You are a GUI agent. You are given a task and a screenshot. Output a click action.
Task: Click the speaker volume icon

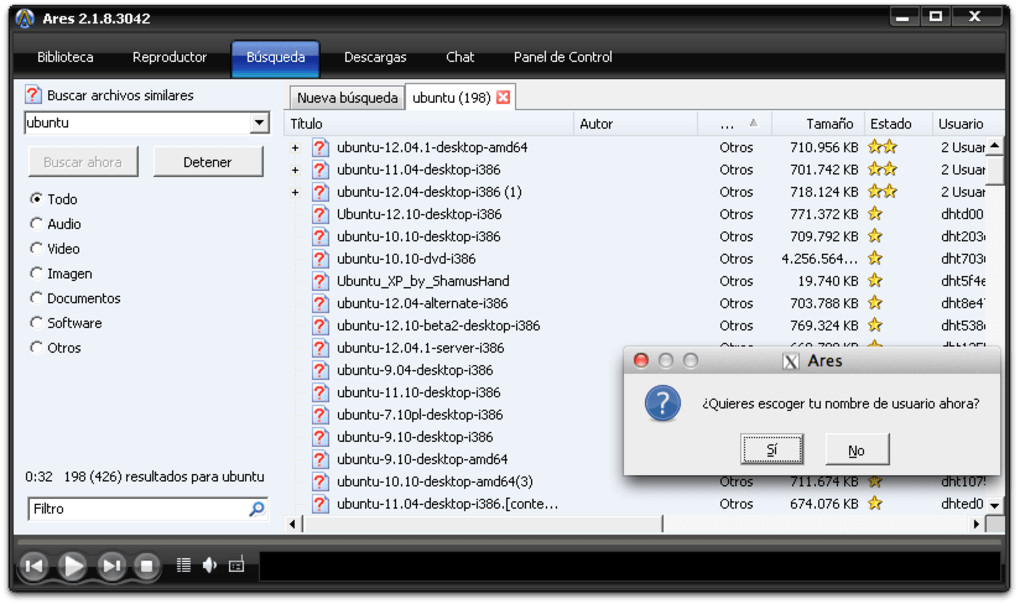point(209,565)
